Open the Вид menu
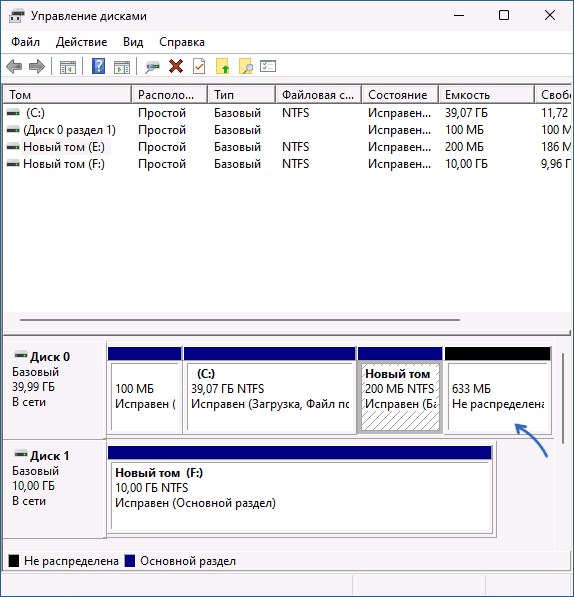The image size is (574, 597). 133,42
